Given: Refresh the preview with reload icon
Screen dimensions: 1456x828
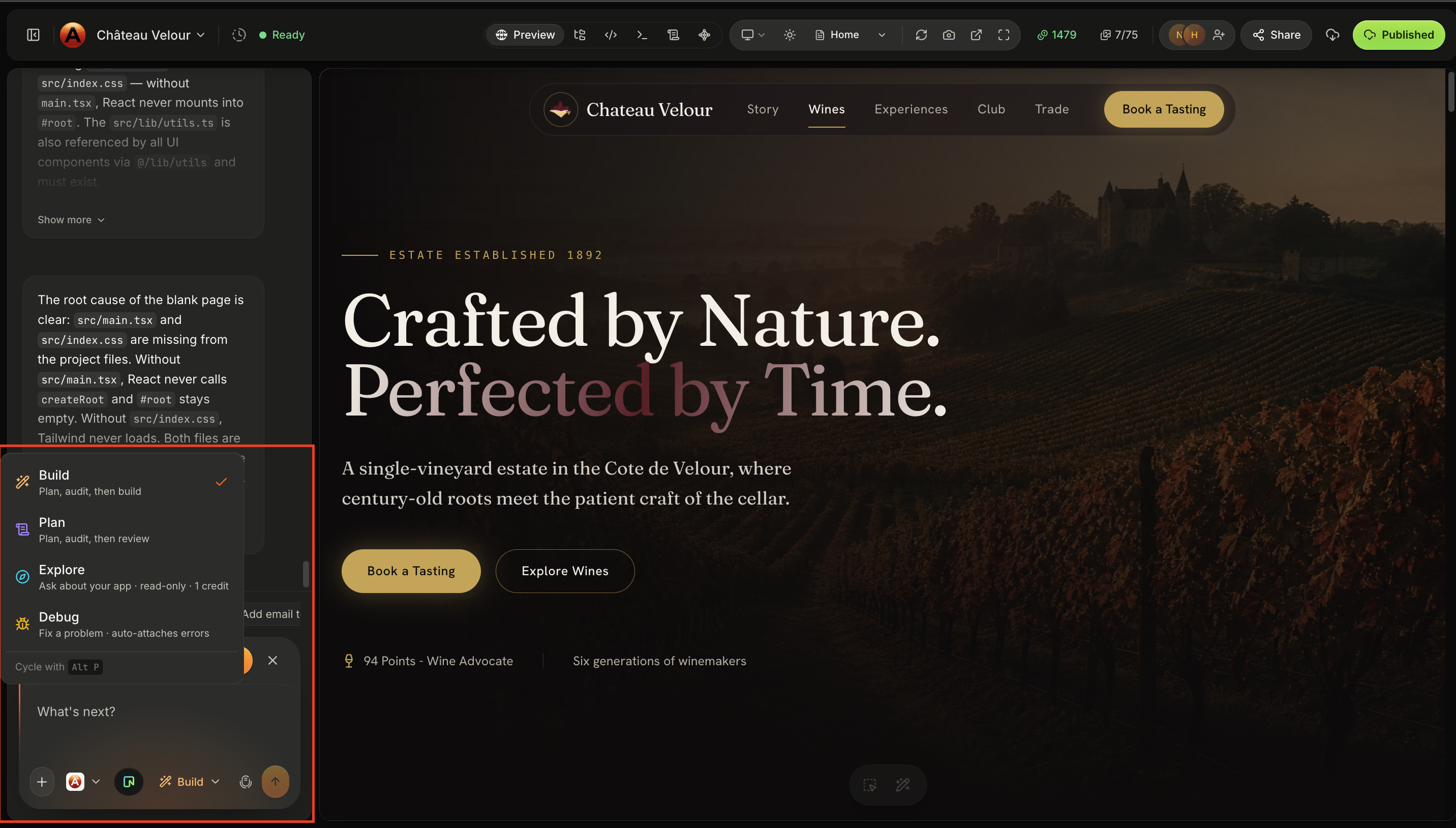Looking at the screenshot, I should 921,35.
